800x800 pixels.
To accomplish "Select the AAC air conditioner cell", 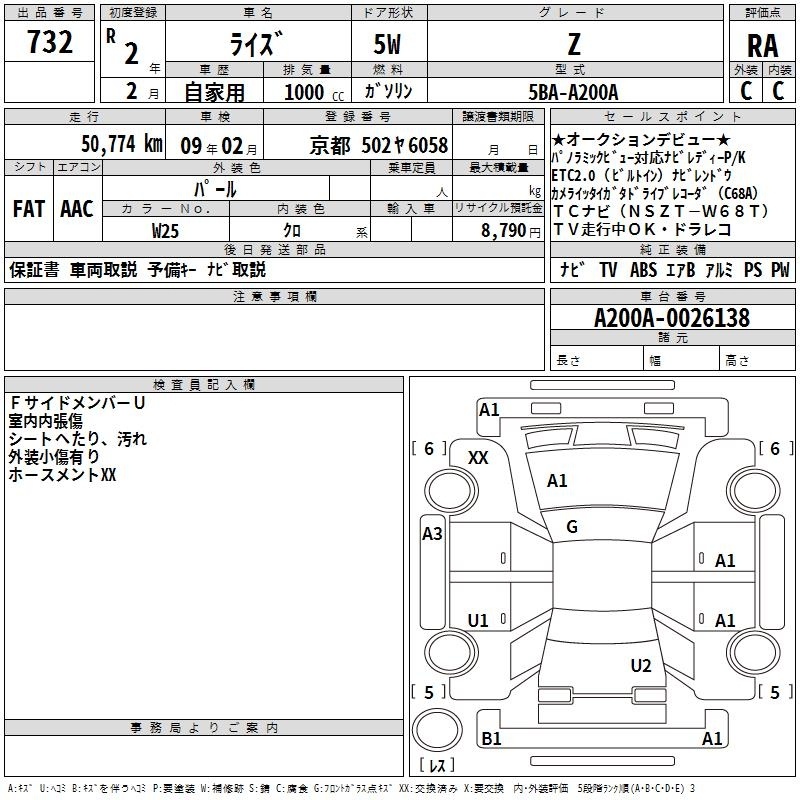I will pyautogui.click(x=76, y=209).
